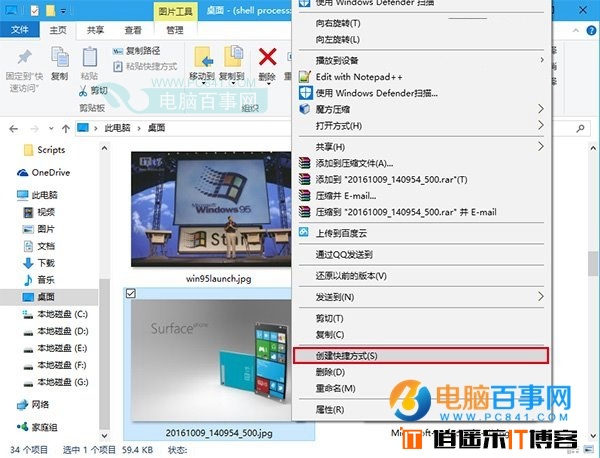The width and height of the screenshot is (600, 458).
Task: Open Local Disk (E:) in sidebar
Action: tap(55, 348)
